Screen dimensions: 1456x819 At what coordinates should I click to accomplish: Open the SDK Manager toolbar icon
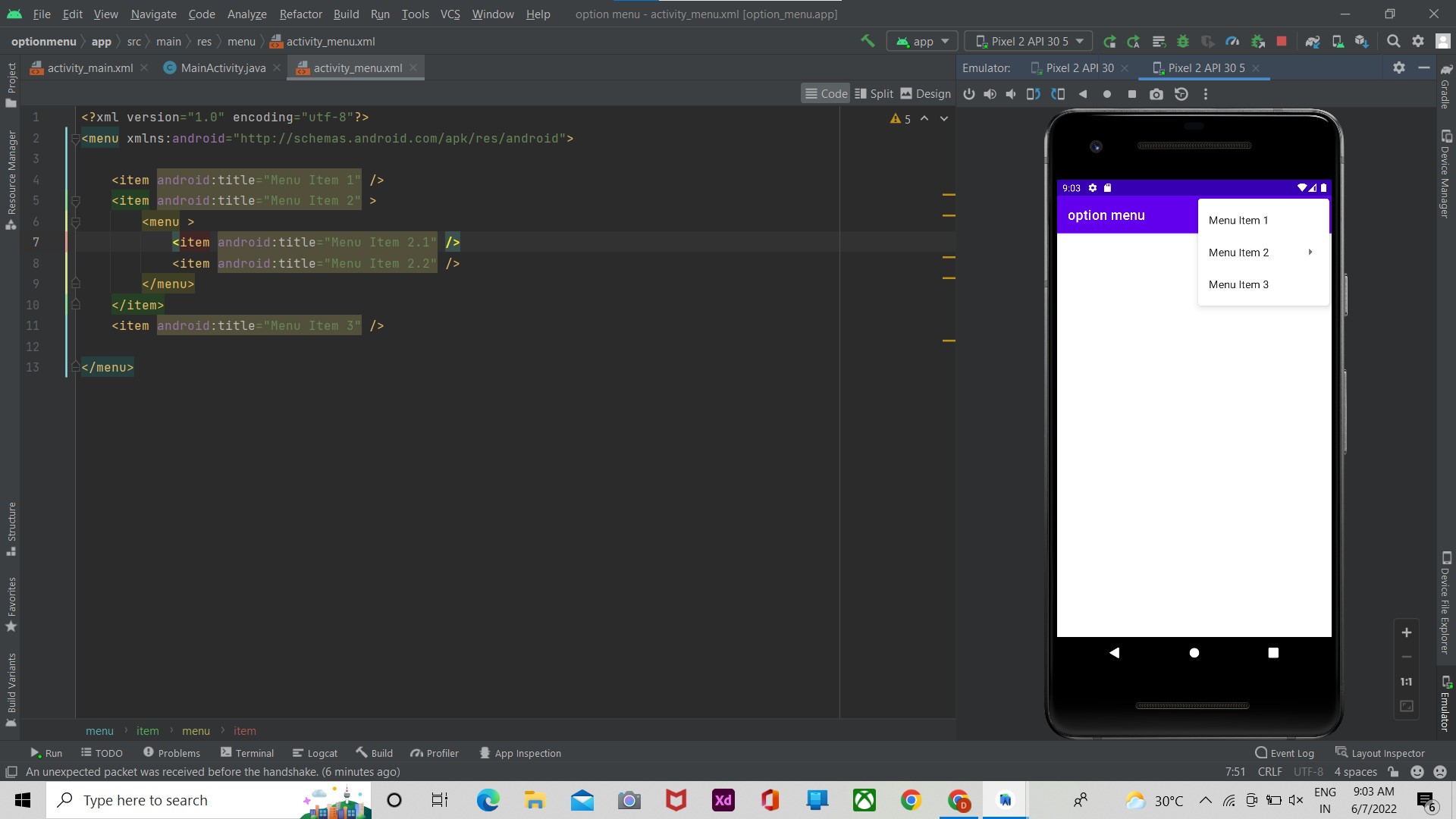click(x=1362, y=42)
